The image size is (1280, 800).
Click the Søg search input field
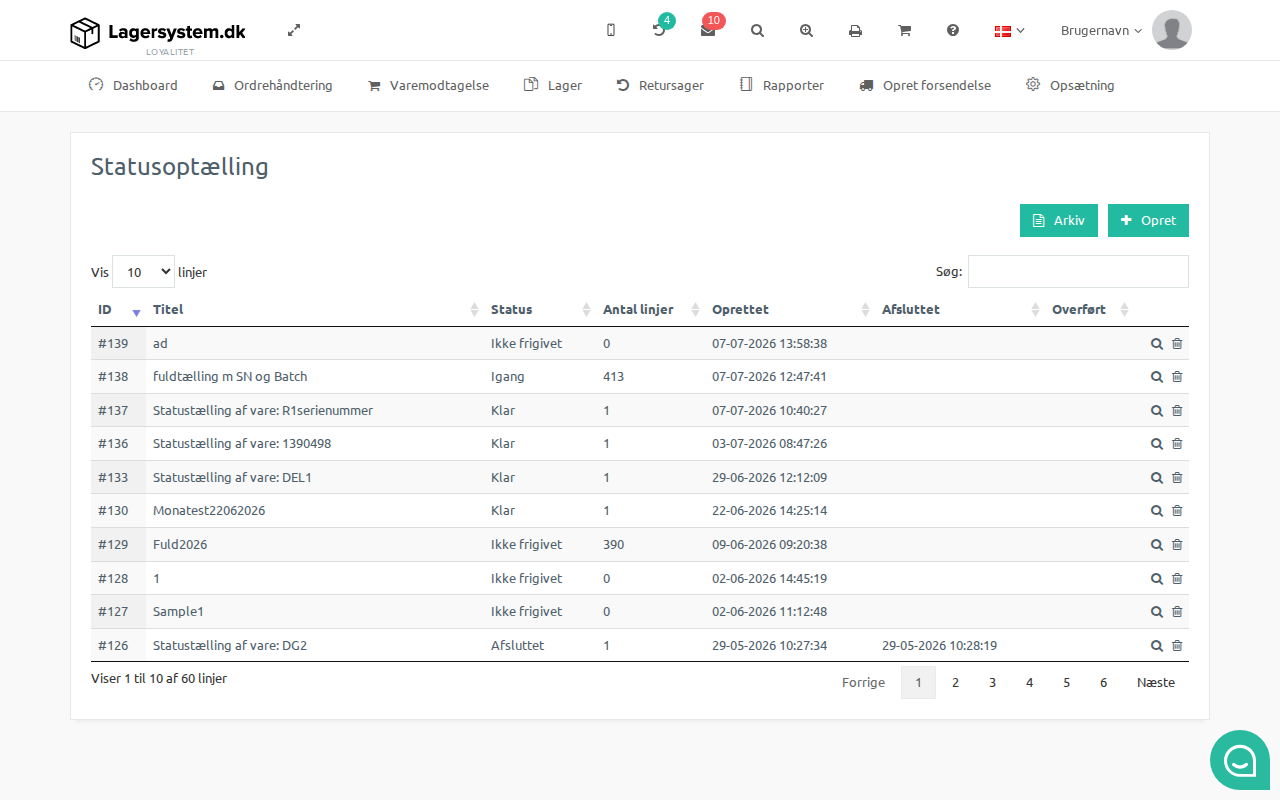(1078, 272)
